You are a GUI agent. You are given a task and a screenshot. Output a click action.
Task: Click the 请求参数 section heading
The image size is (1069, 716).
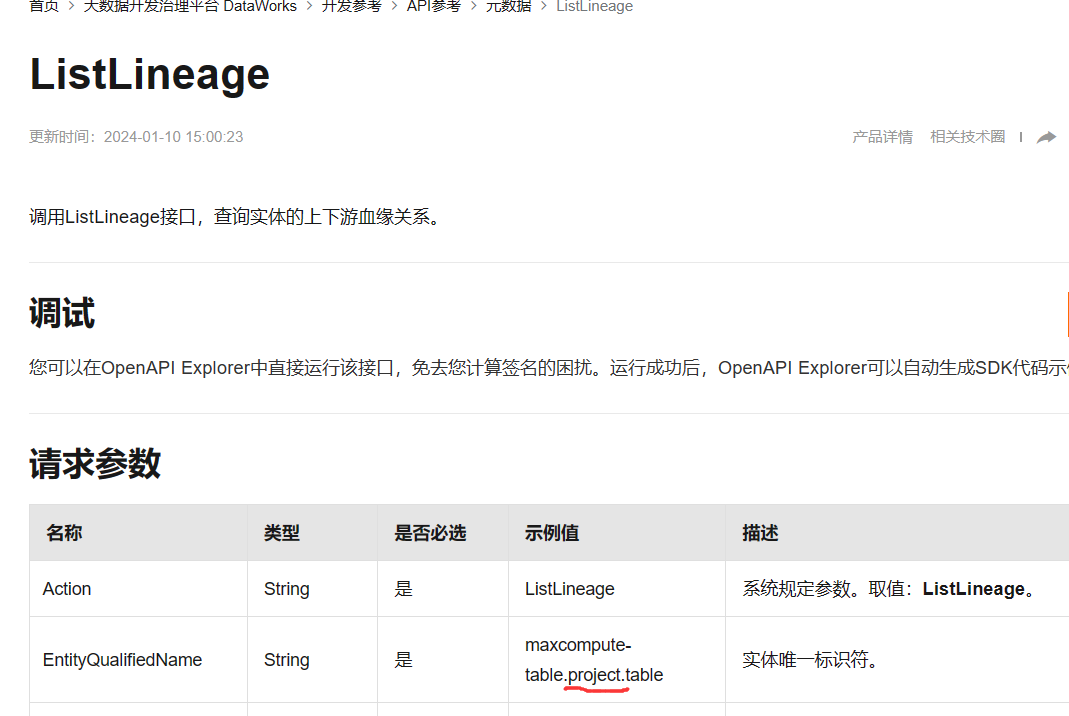[95, 464]
